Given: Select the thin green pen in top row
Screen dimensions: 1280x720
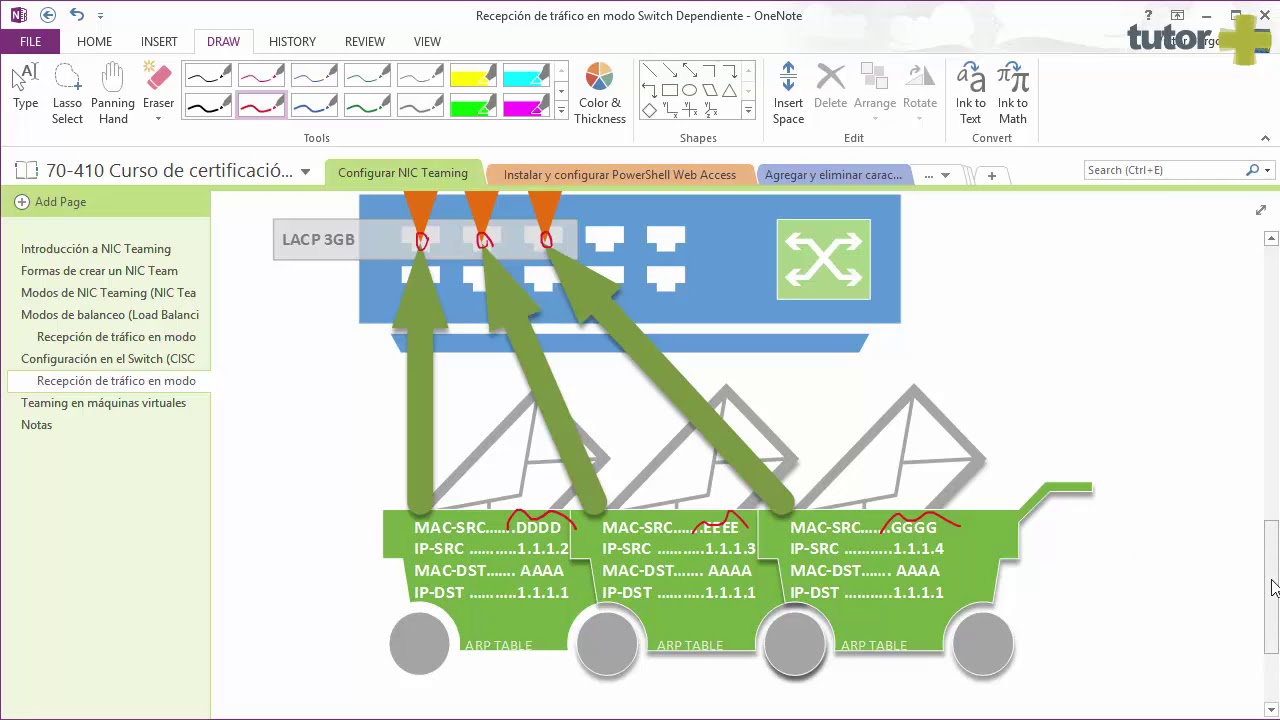Looking at the screenshot, I should (x=367, y=75).
